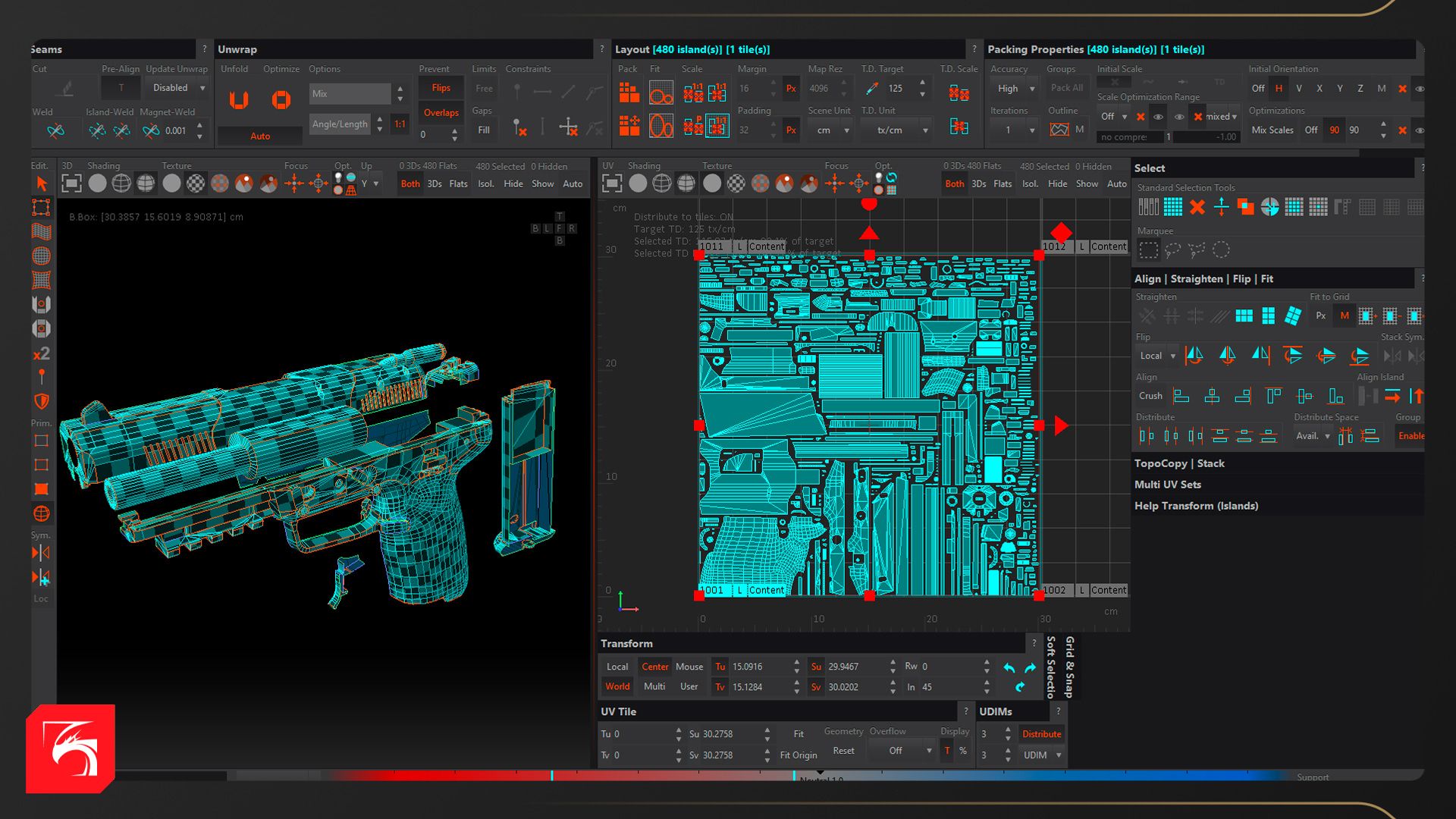This screenshot has width=1456, height=819.
Task: Open the Scene Unit cm dropdown
Action: pyautogui.click(x=832, y=130)
